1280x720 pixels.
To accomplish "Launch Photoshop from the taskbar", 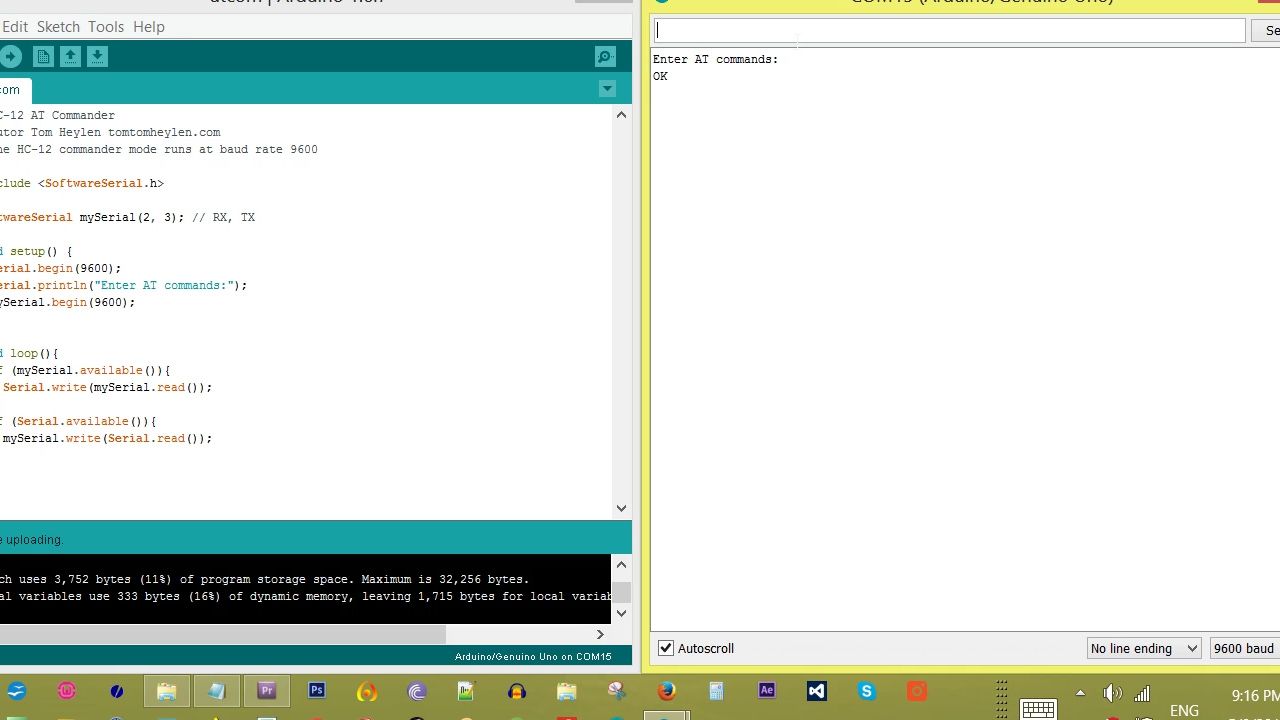I will (x=316, y=691).
